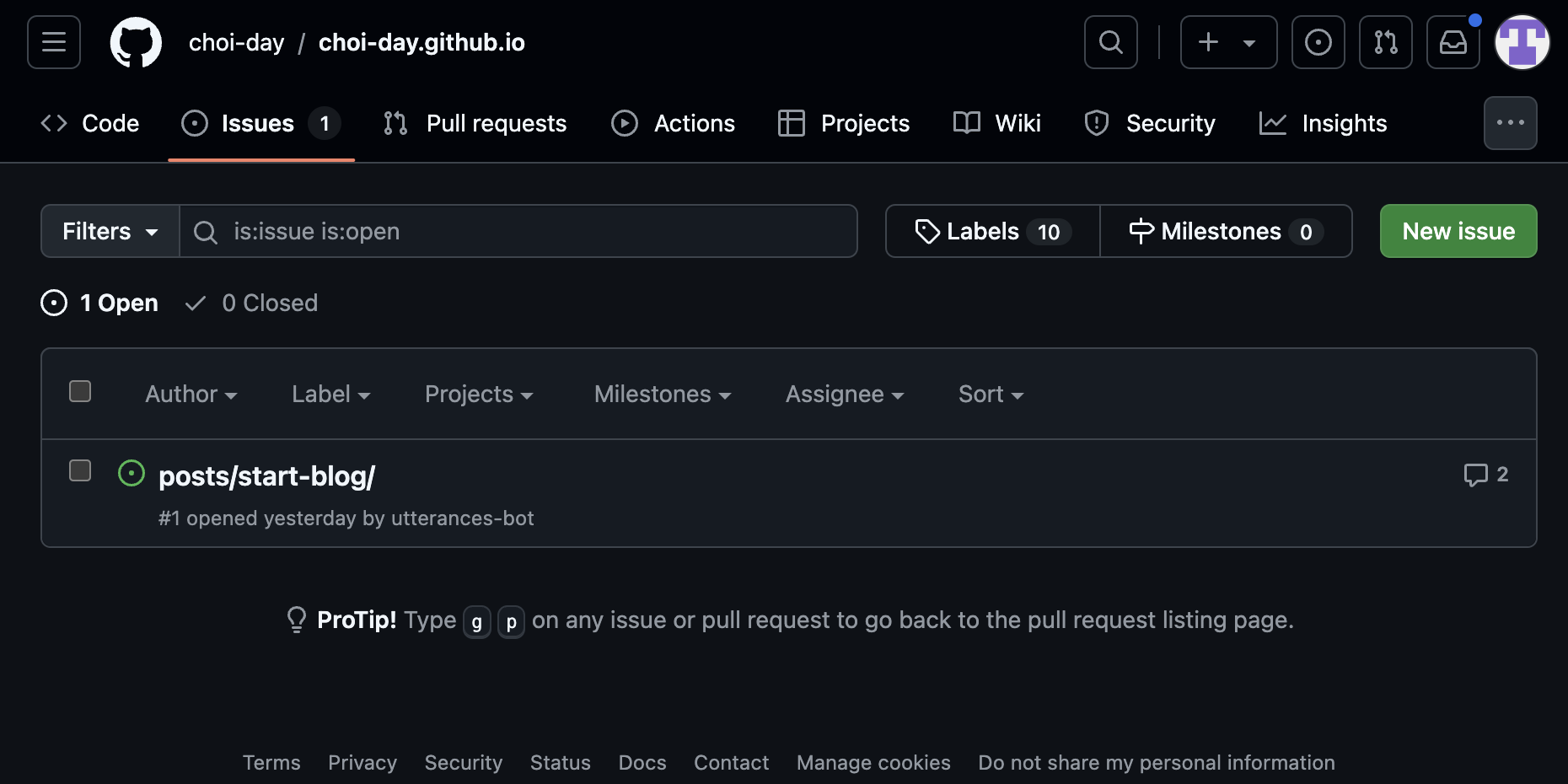Open the three-dot more options menu
Image resolution: width=1568 pixels, height=784 pixels.
(1510, 123)
